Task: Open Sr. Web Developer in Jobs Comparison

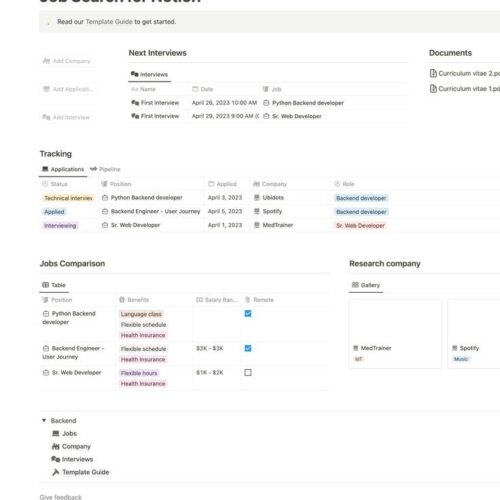Action: coord(72,372)
